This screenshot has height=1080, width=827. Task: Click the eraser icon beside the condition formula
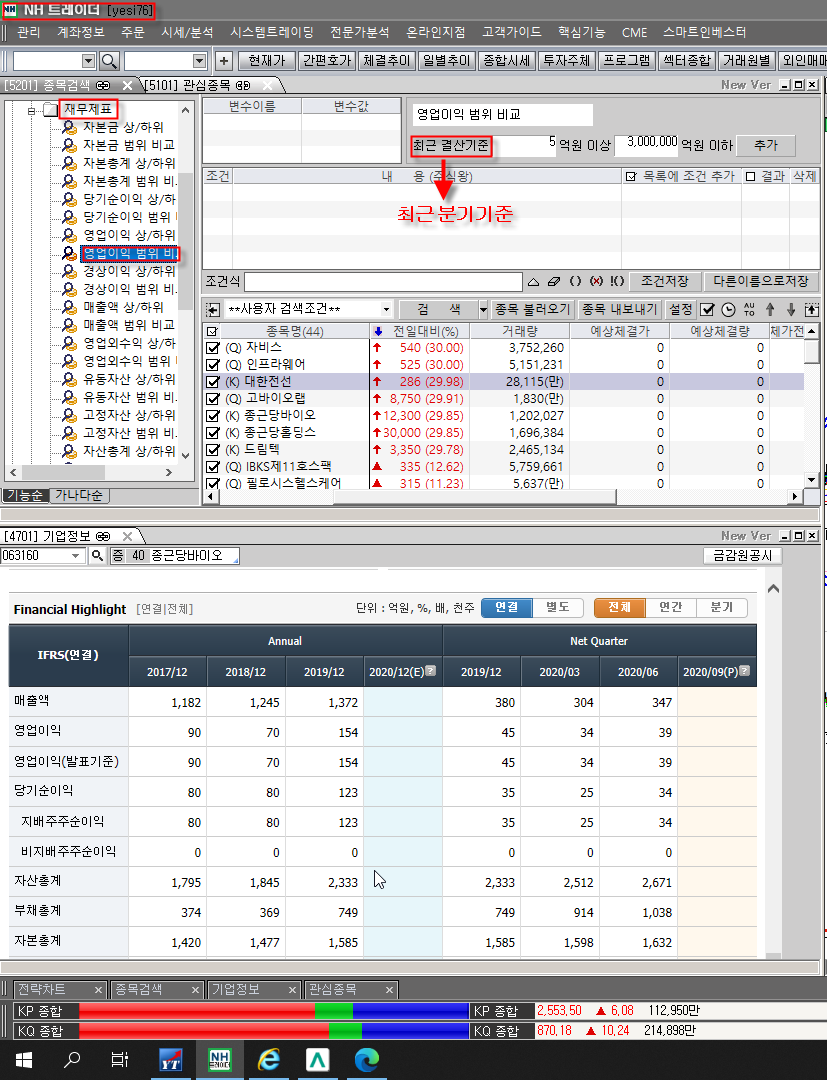(553, 282)
